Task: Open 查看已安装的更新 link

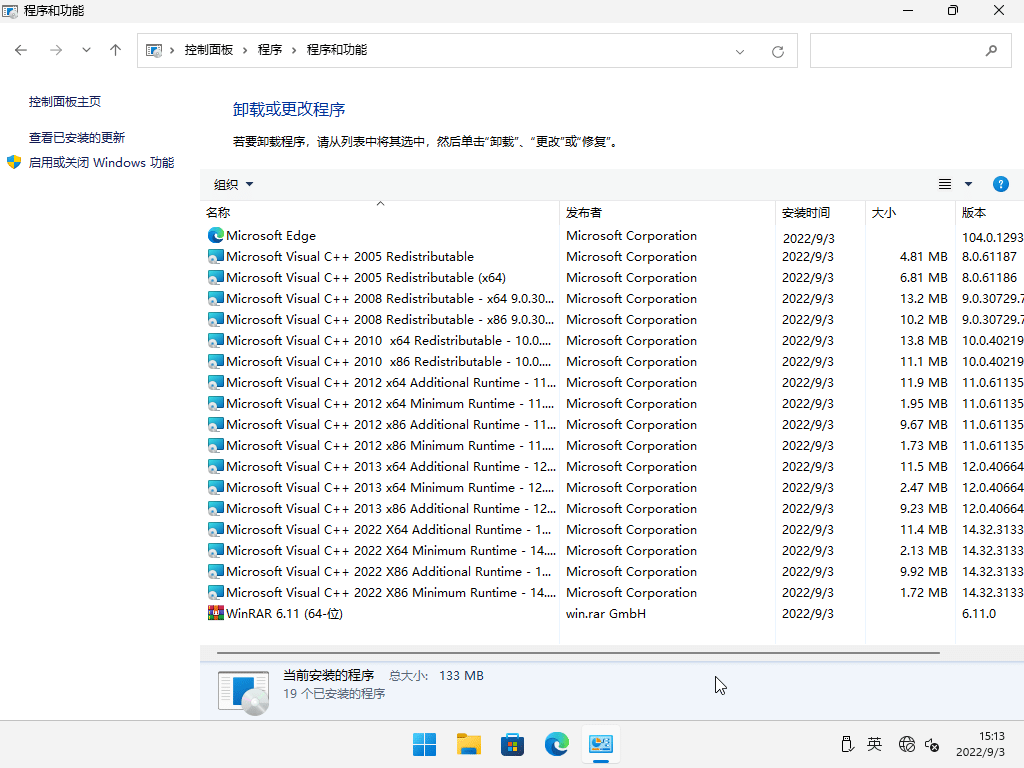Action: (77, 138)
